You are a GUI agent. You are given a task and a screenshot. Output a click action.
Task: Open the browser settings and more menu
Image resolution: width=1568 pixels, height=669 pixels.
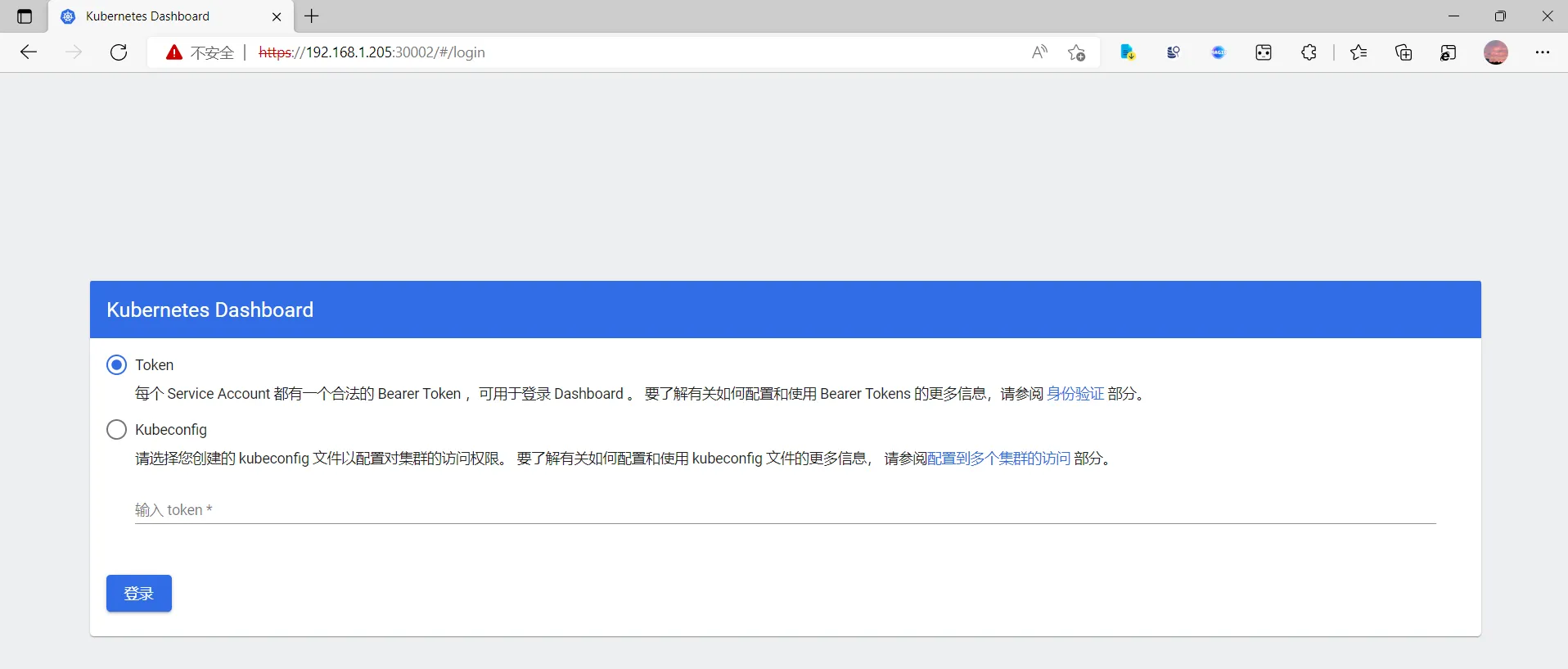click(x=1543, y=52)
